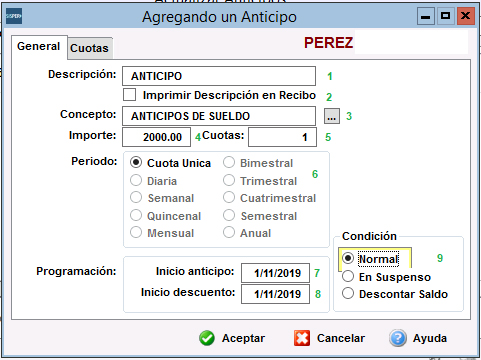Click the Descripción label
The width and height of the screenshot is (481, 360).
(x=82, y=74)
